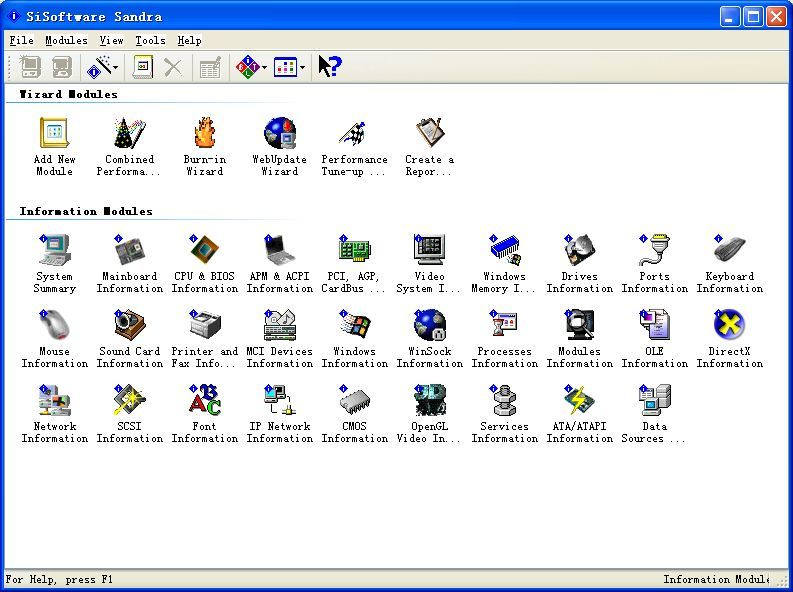Select the Sound Card Information icon
This screenshot has width=793, height=592.
click(x=129, y=325)
